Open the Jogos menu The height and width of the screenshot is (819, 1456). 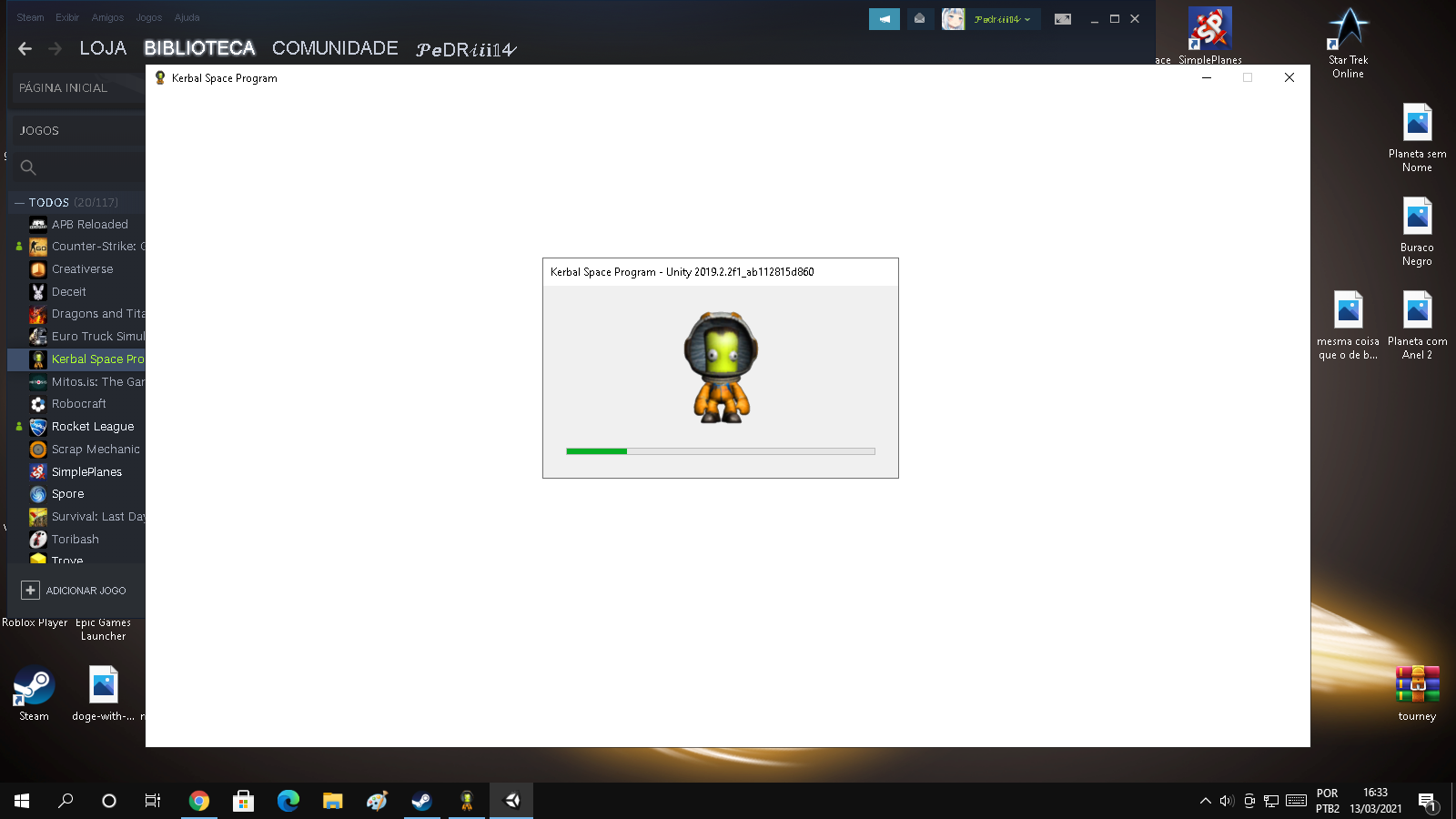pos(148,17)
